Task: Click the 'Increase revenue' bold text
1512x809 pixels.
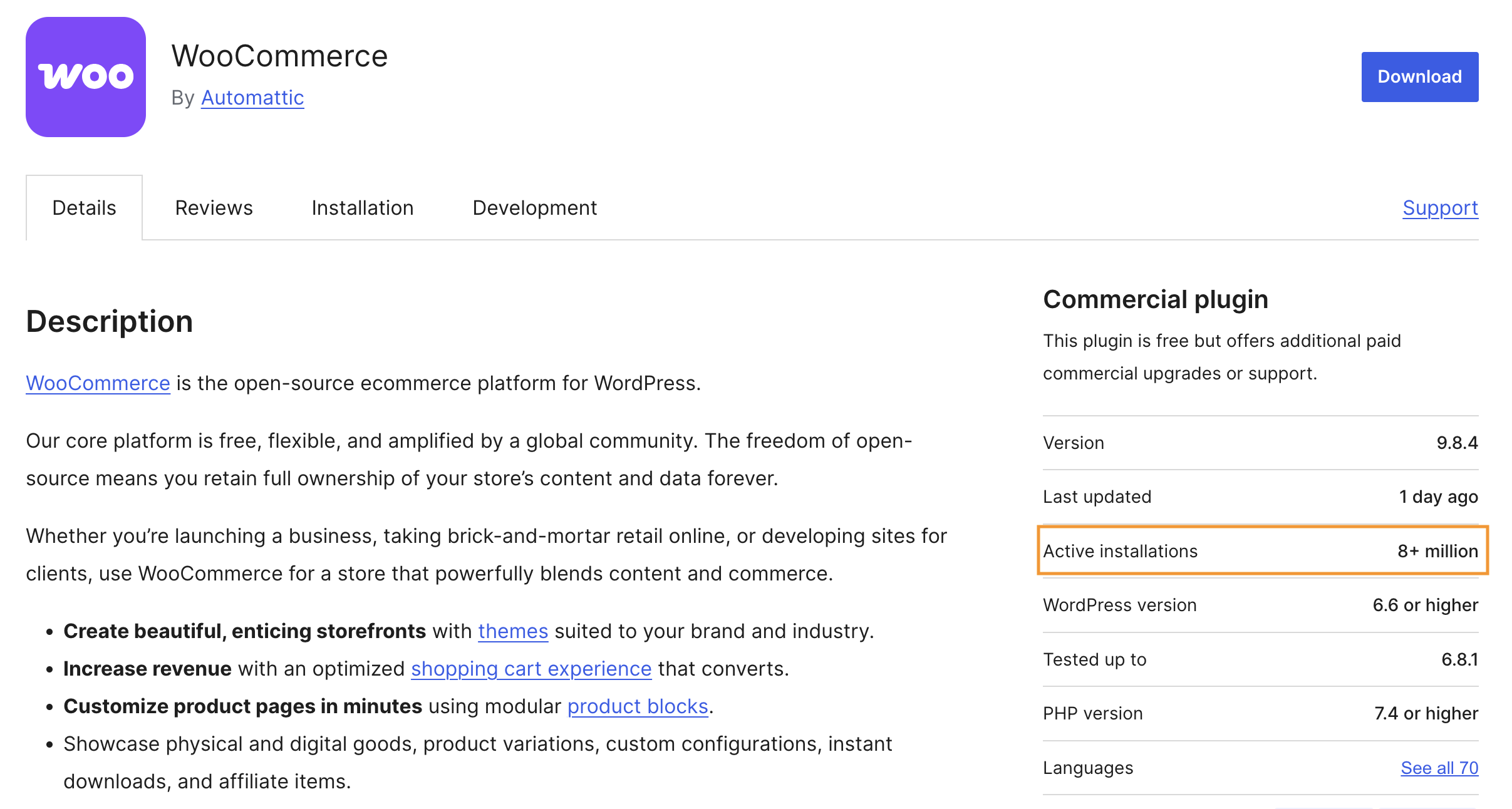Action: coord(147,669)
